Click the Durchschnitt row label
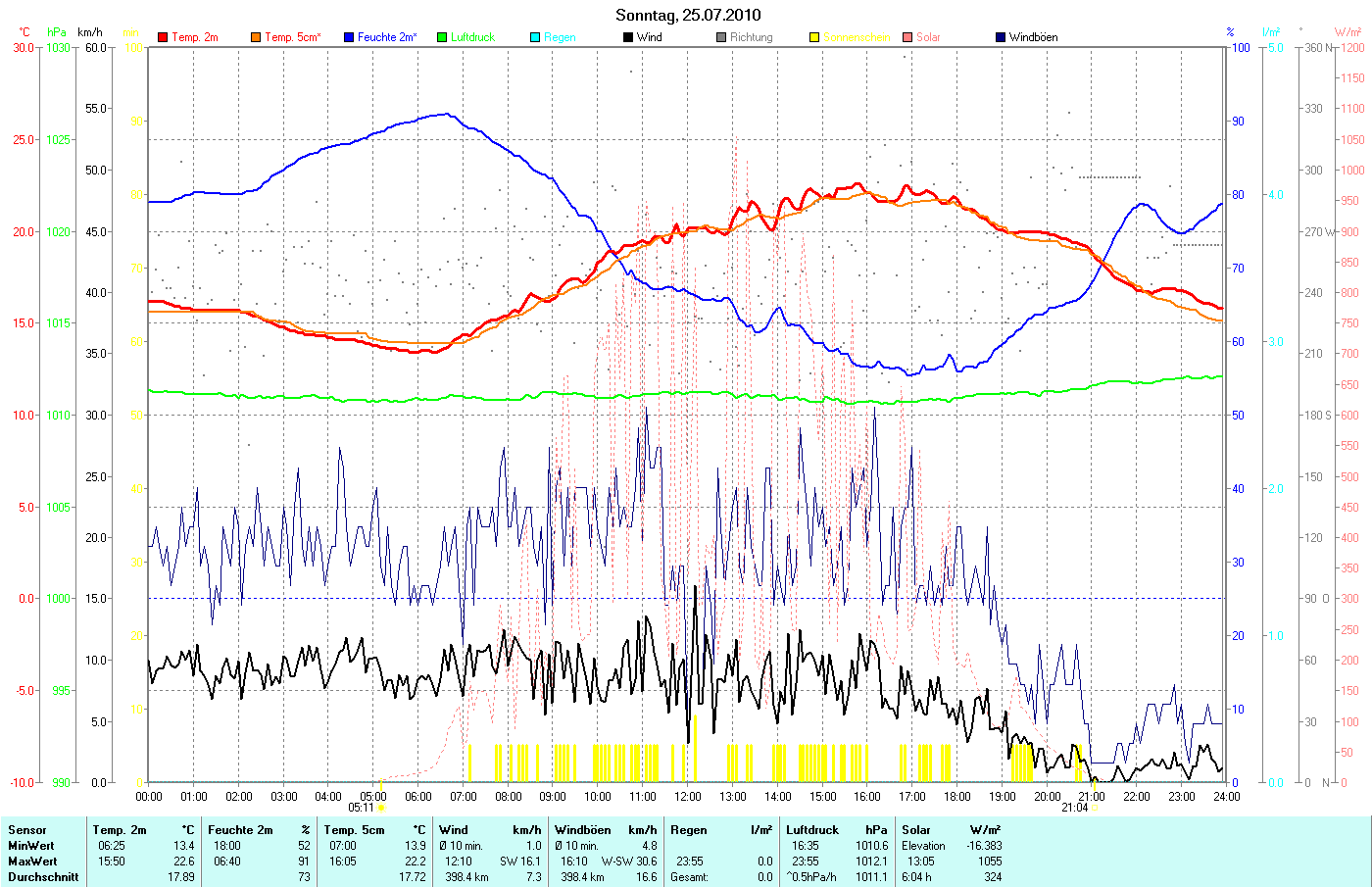The width and height of the screenshot is (1372, 887). click(43, 877)
